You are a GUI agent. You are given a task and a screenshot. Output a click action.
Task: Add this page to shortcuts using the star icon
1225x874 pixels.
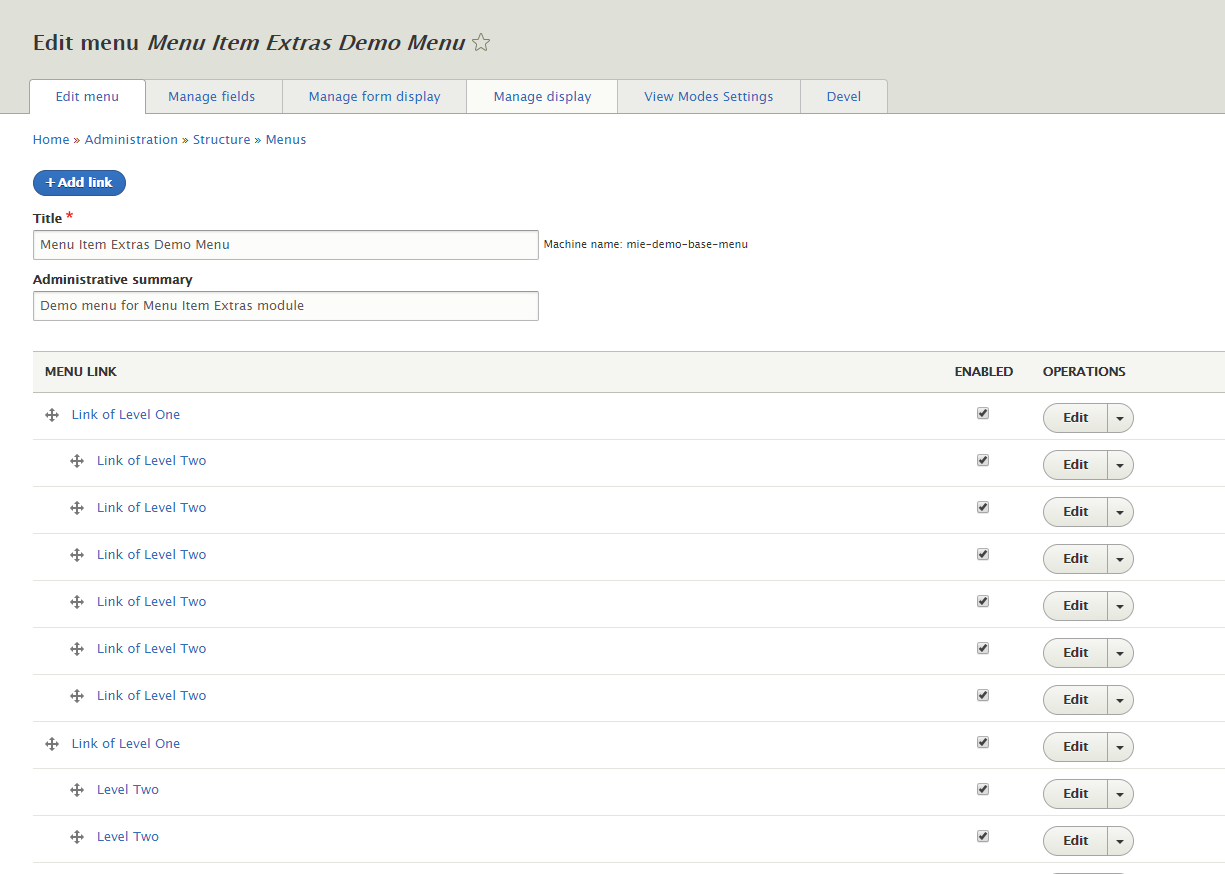(x=481, y=43)
